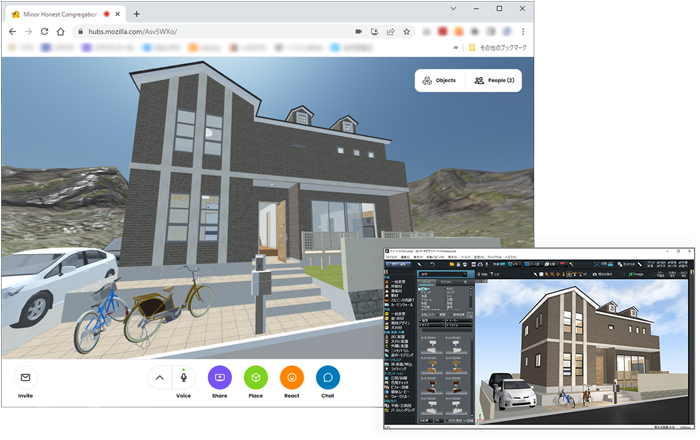
Task: Expand the audio options chevron beside Voice
Action: pos(158,378)
